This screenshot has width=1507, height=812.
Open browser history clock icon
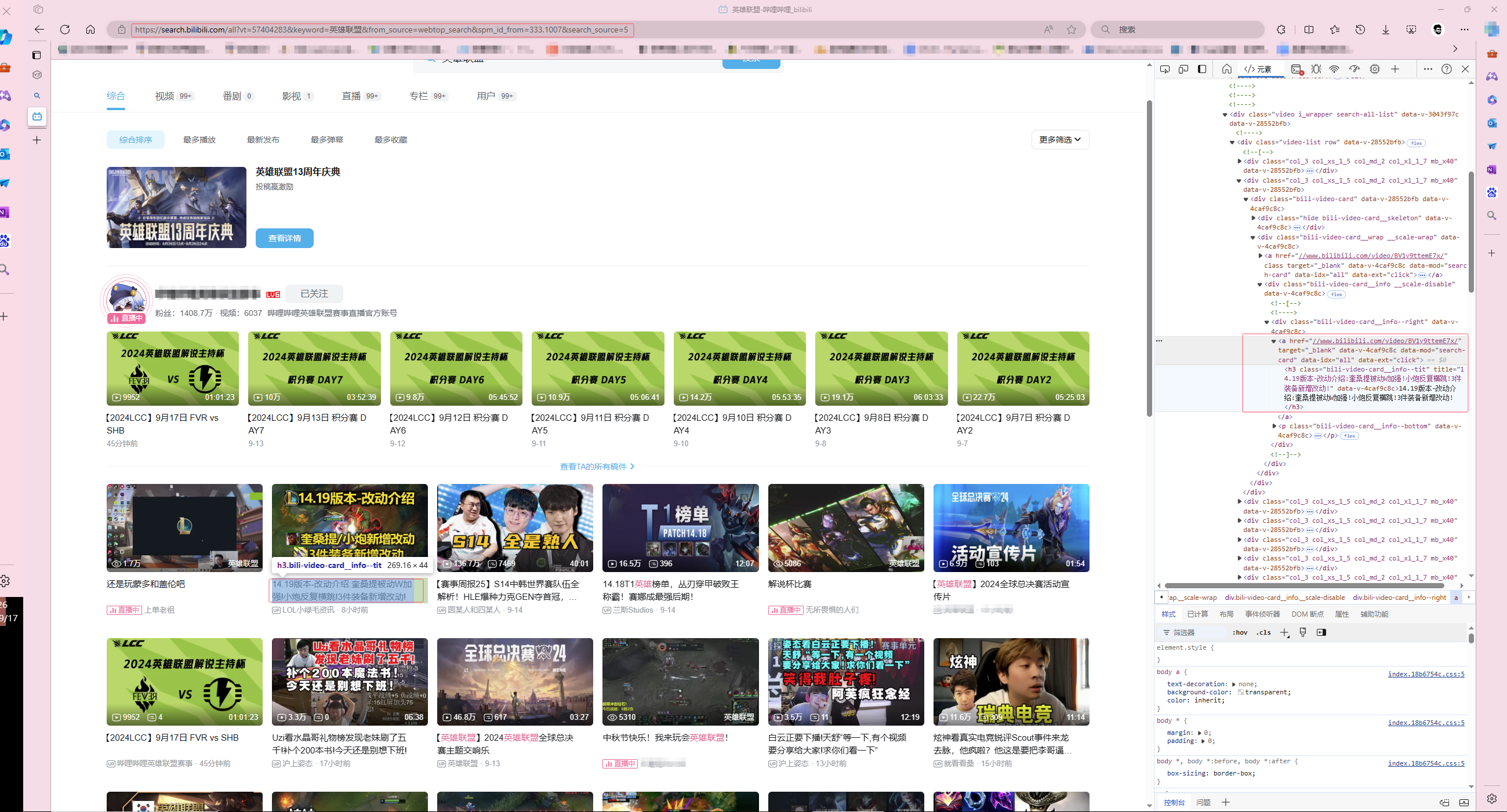click(x=1360, y=29)
